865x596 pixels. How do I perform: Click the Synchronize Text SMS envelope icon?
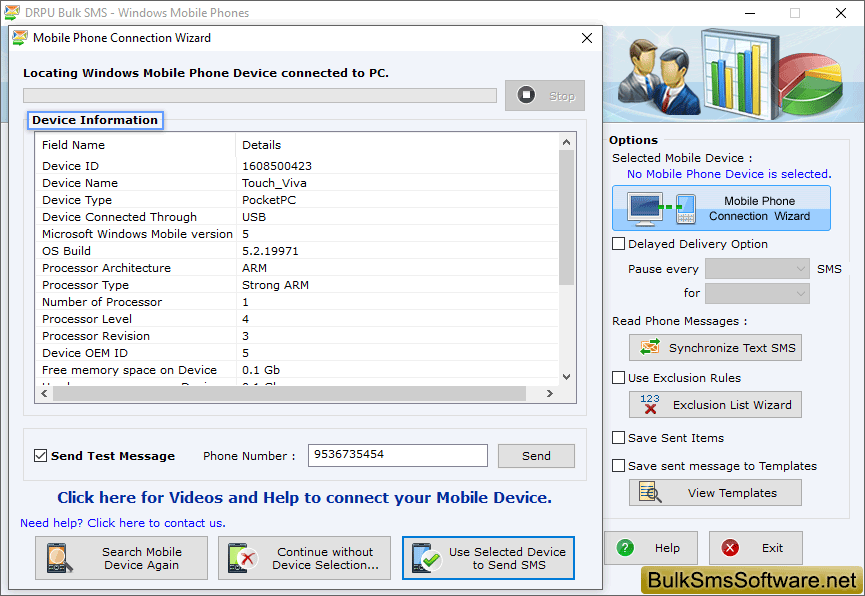tap(650, 347)
